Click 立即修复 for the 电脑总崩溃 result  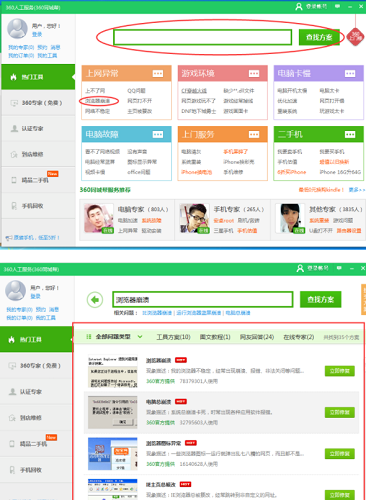coord(340,412)
